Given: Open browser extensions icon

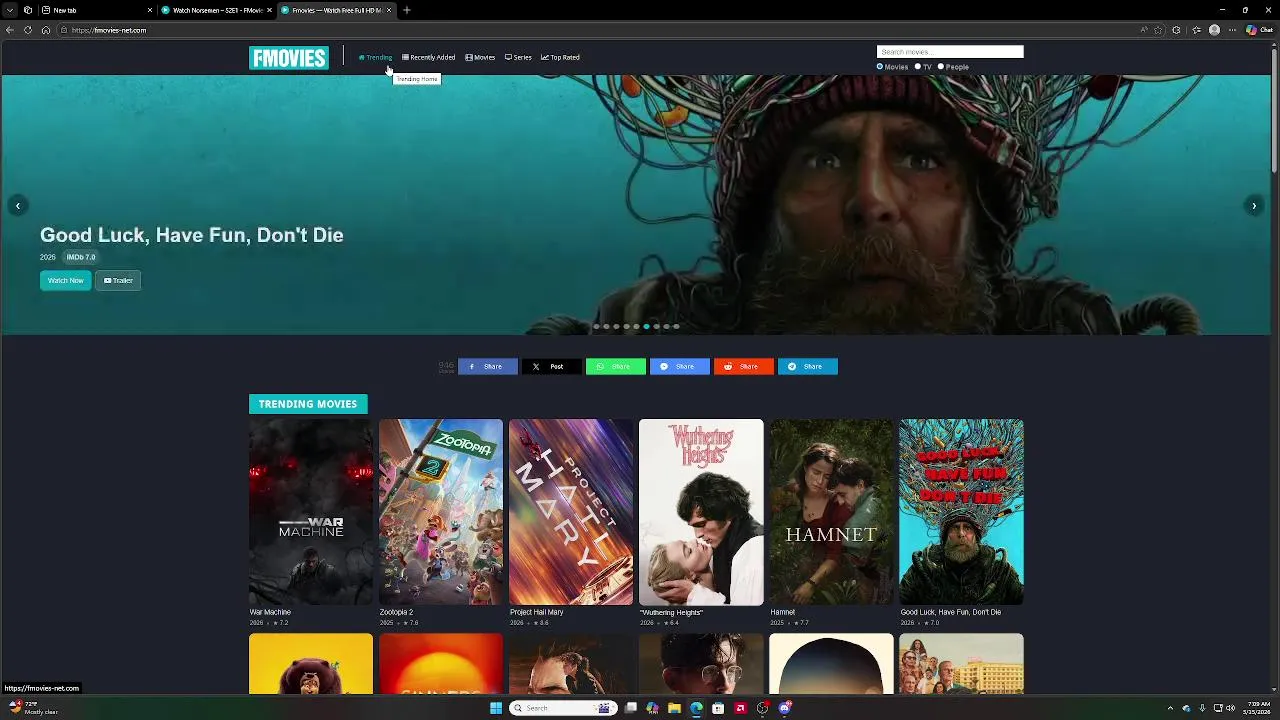Looking at the screenshot, I should pos(1177,30).
